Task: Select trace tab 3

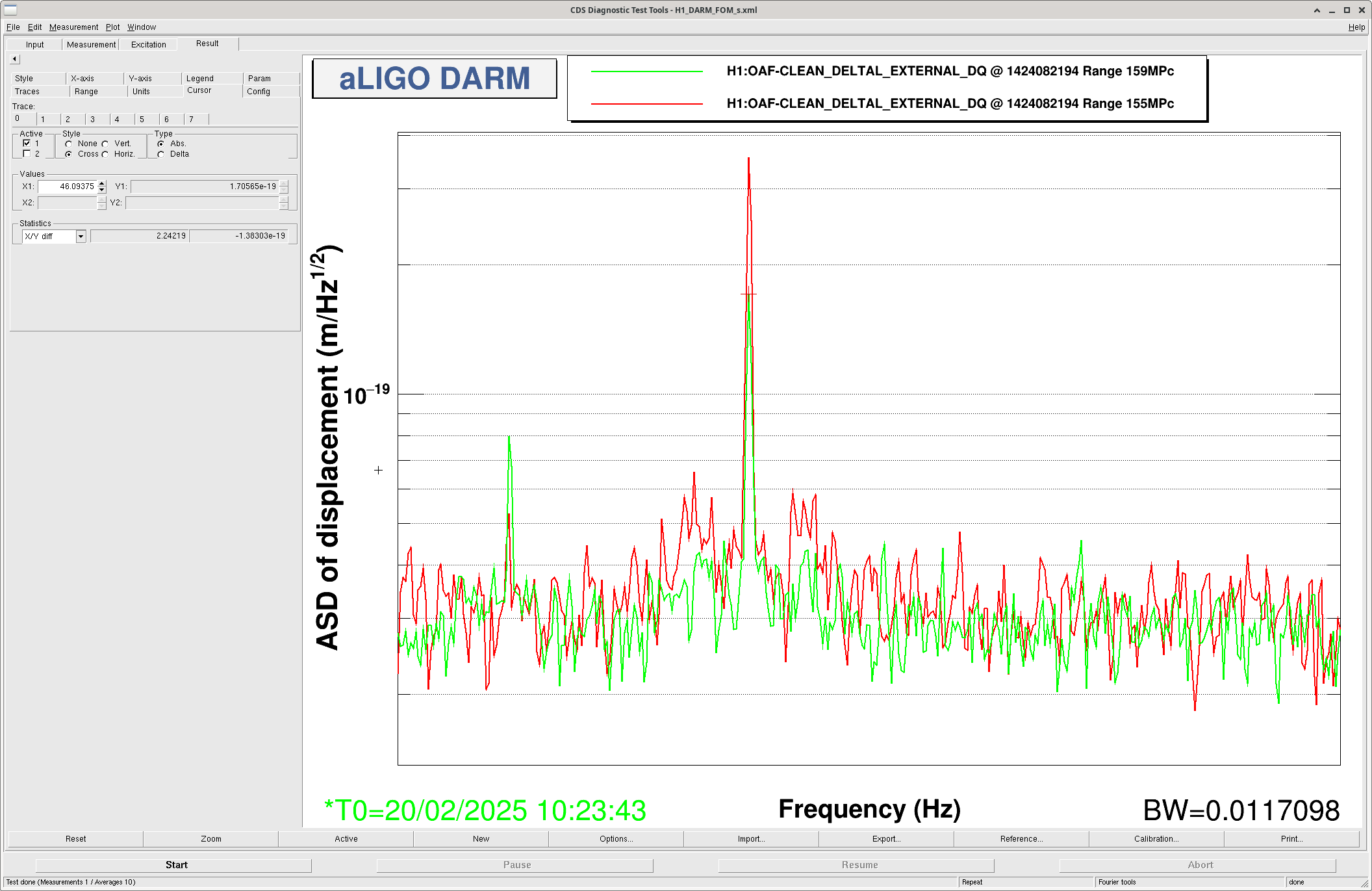Action: (x=98, y=119)
